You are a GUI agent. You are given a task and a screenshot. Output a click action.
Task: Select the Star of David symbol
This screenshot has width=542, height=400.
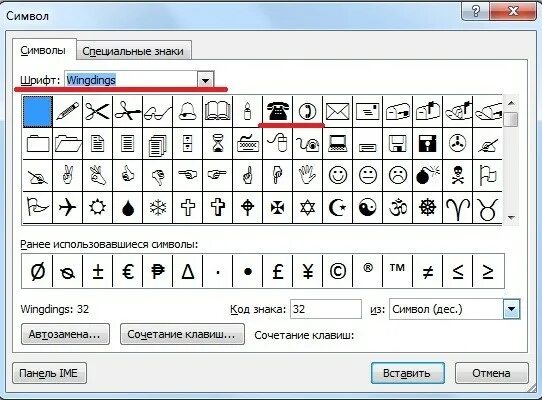308,208
